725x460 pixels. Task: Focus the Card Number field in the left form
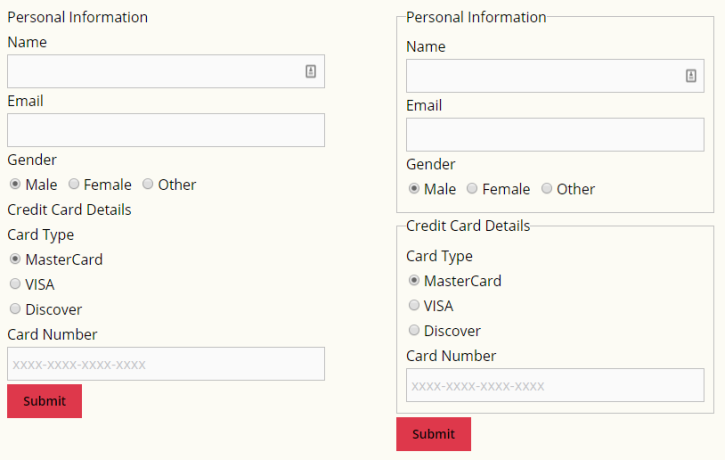pos(165,364)
